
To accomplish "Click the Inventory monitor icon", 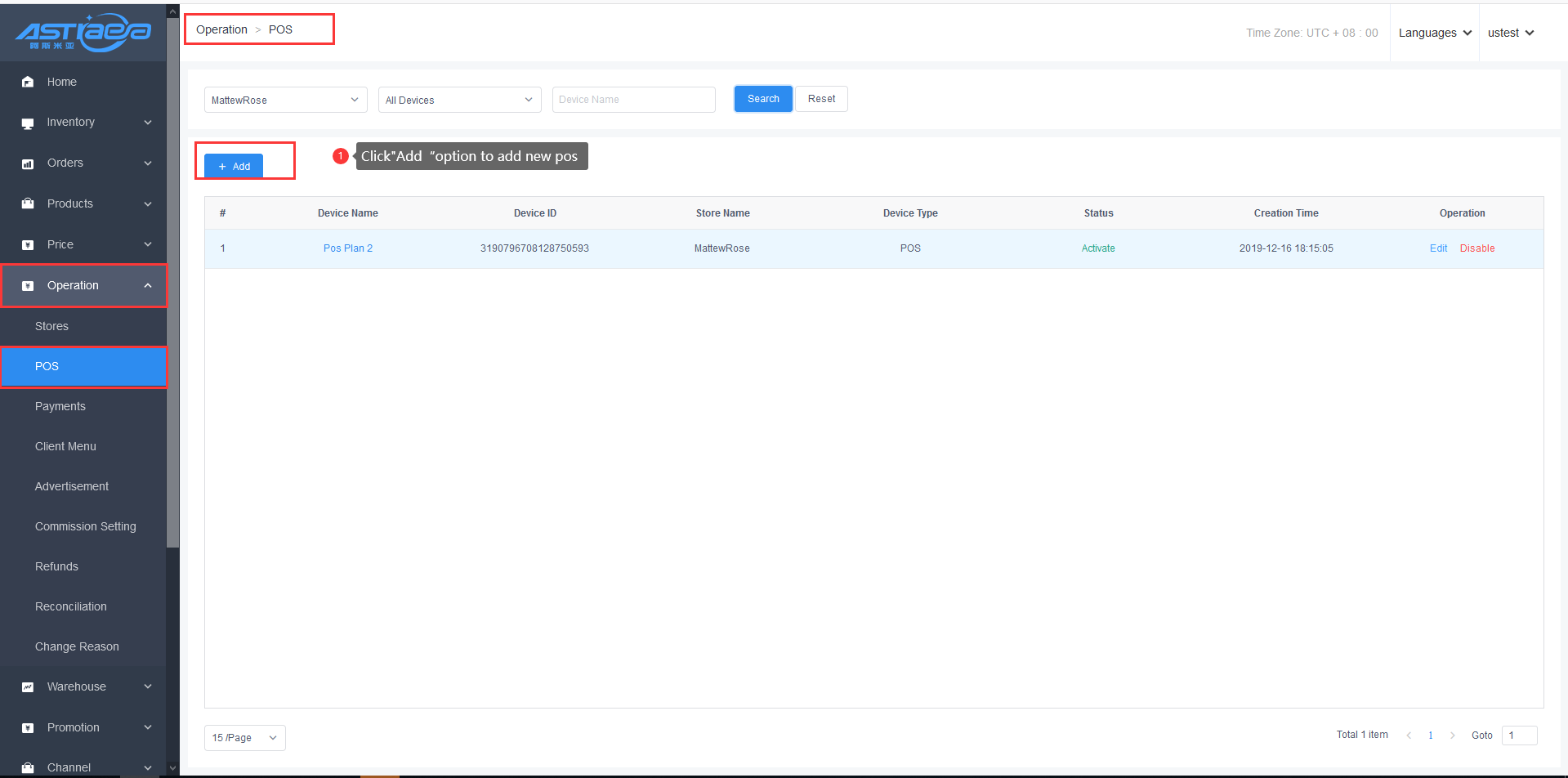I will coord(28,123).
